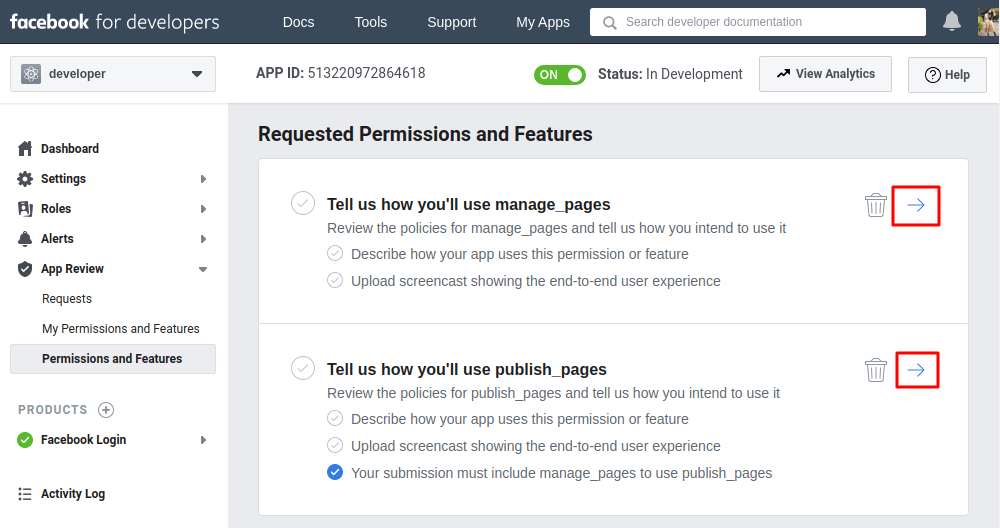Click 'Review the policies for manage_pages' text
Viewport: 1000px width, 528px height.
tap(557, 228)
